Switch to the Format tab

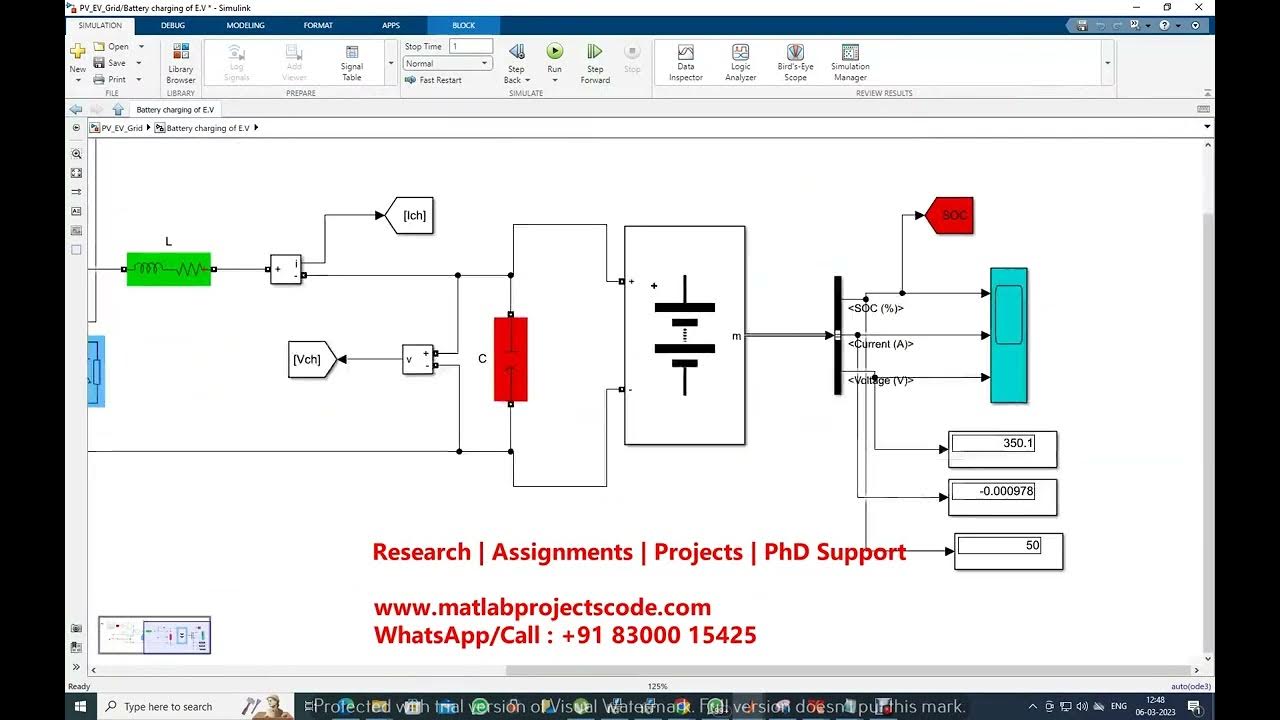tap(318, 25)
